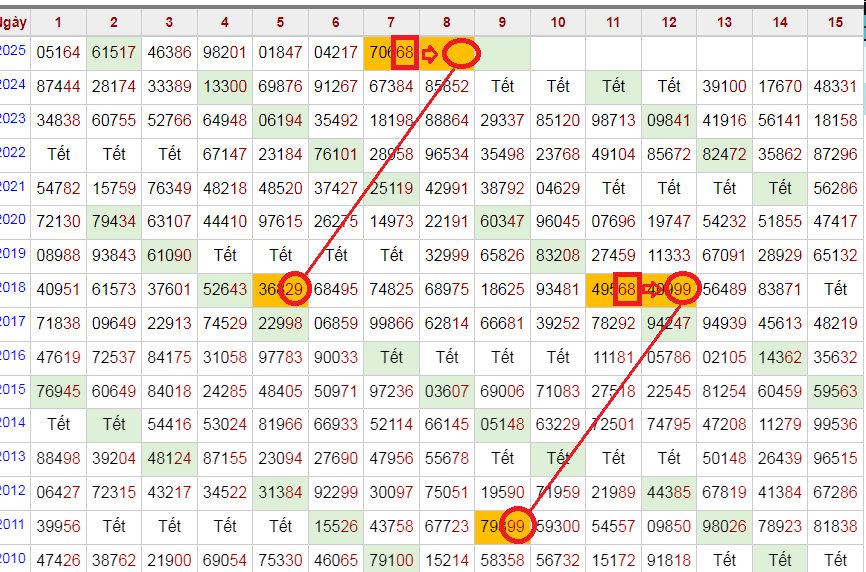Select the cell containing 59563
The image size is (866, 572).
[835, 390]
